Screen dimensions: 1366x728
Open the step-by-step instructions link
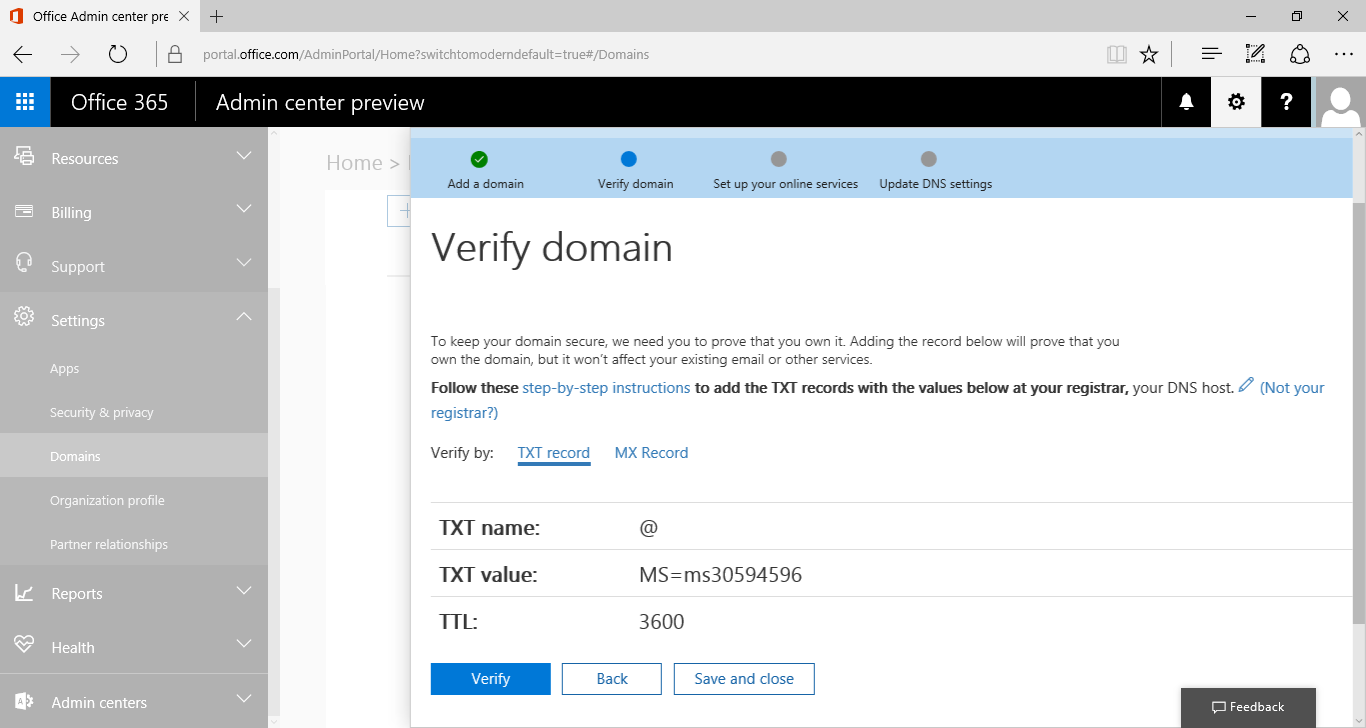[x=606, y=387]
